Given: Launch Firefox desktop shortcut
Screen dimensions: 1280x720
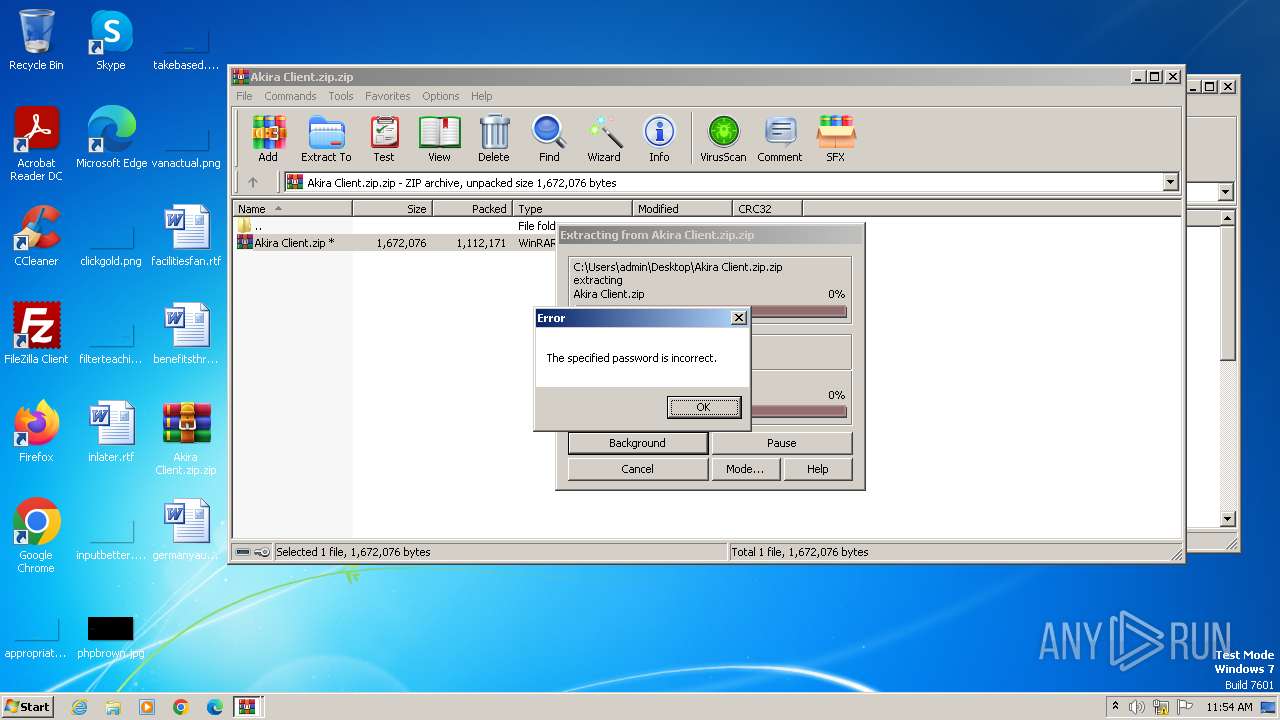Looking at the screenshot, I should 36,432.
